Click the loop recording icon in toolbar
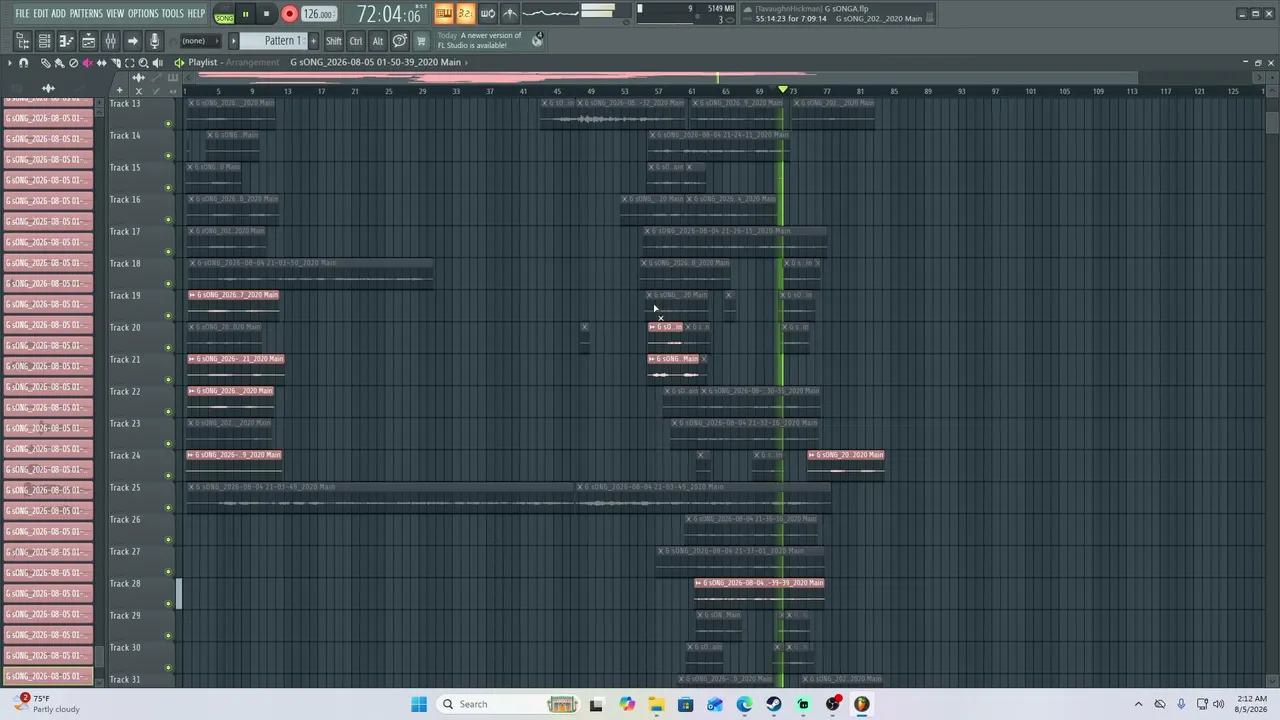 click(x=488, y=13)
